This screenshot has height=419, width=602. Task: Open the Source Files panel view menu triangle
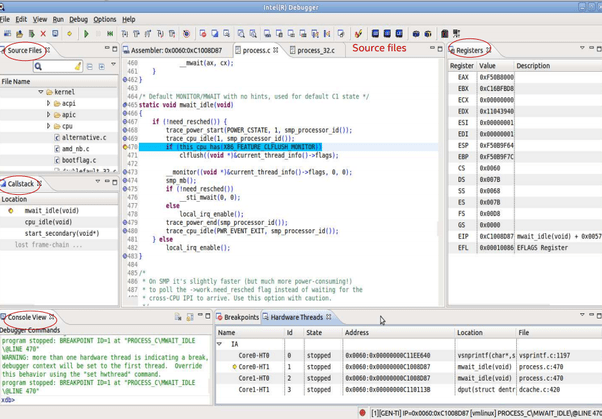[x=113, y=64]
